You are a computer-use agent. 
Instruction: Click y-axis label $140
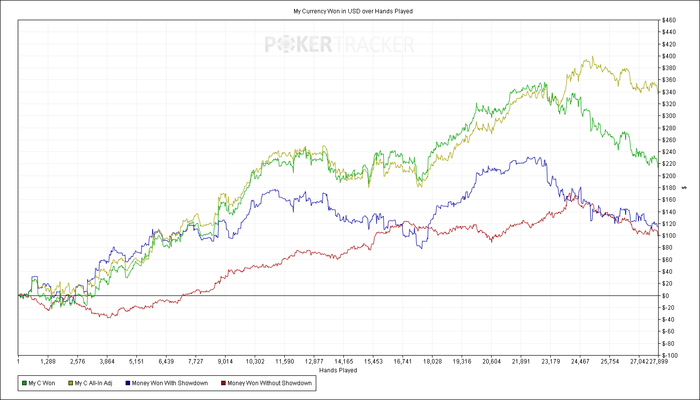pyautogui.click(x=668, y=212)
